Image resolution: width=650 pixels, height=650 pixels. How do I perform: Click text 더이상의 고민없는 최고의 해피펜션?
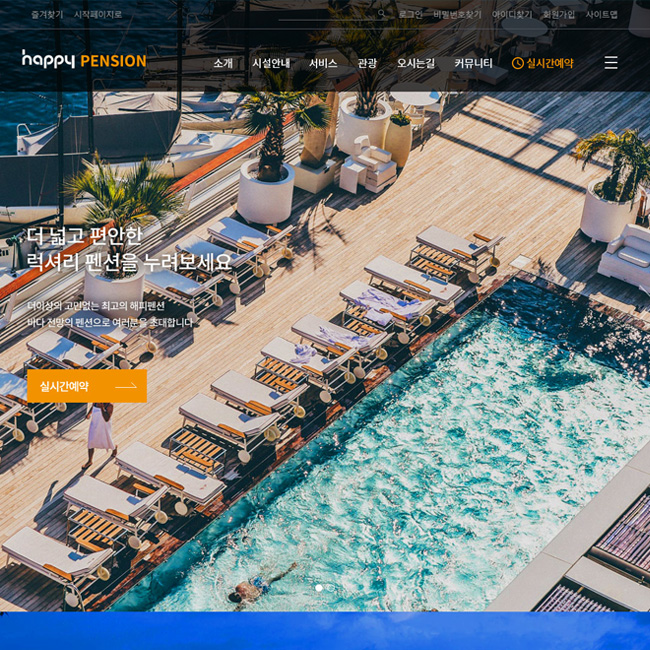click(96, 306)
